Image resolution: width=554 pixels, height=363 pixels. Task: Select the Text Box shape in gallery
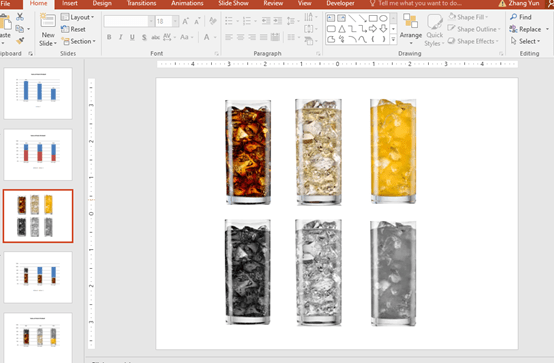point(331,18)
